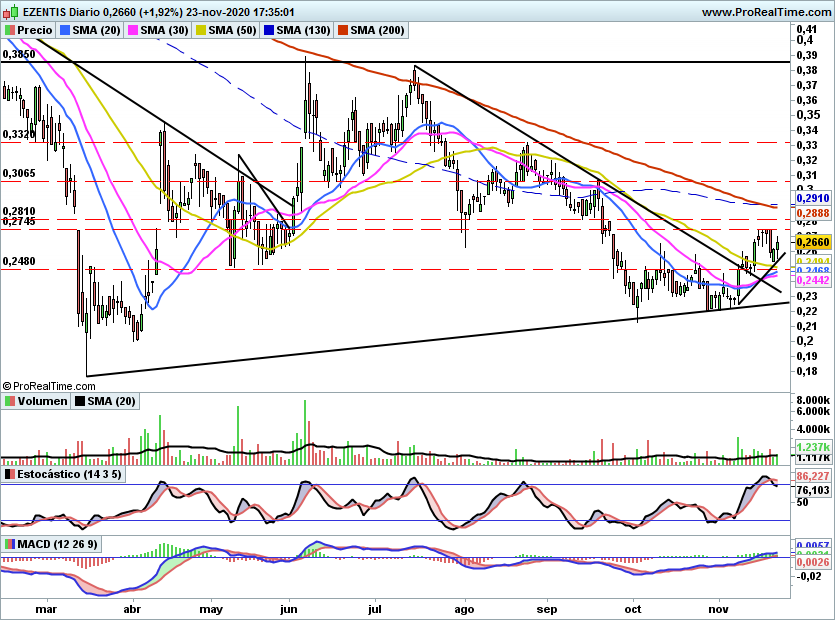Click the ago label on time axis
This screenshot has width=835, height=620.
pyautogui.click(x=464, y=609)
